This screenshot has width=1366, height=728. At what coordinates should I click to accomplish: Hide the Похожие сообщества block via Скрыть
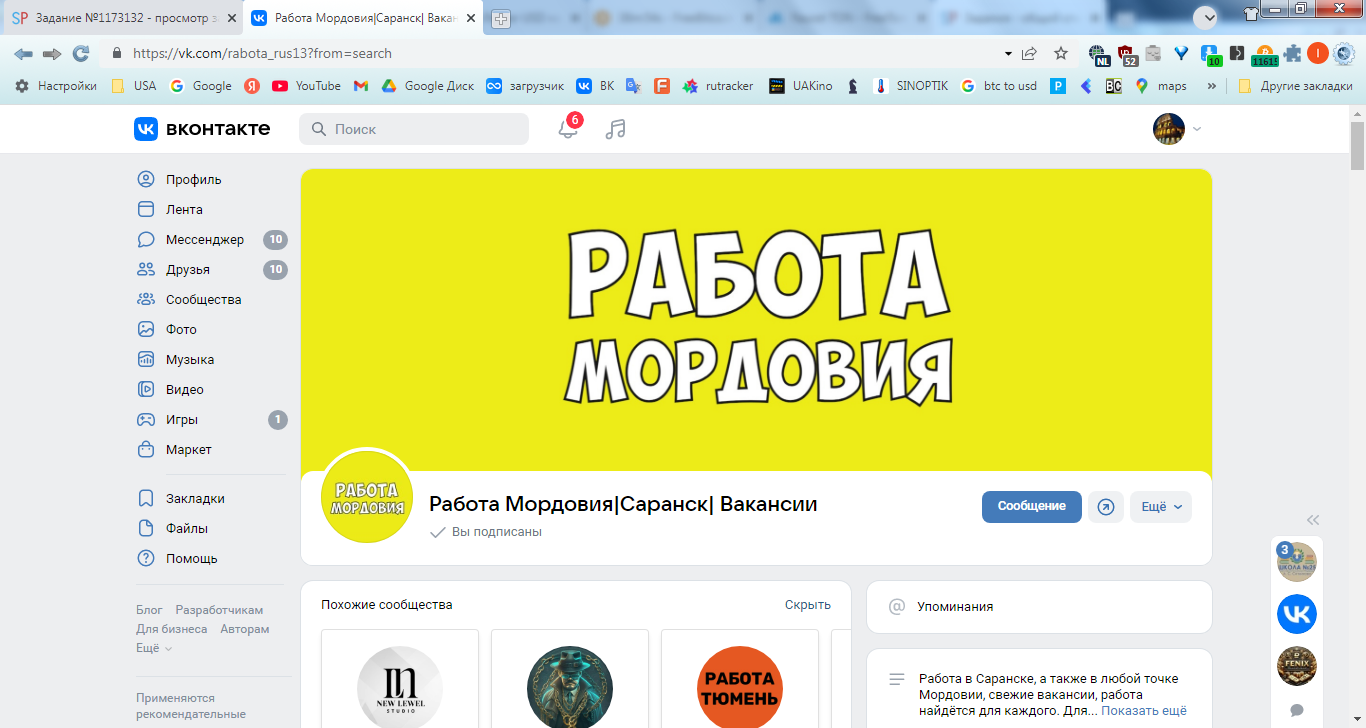point(808,605)
